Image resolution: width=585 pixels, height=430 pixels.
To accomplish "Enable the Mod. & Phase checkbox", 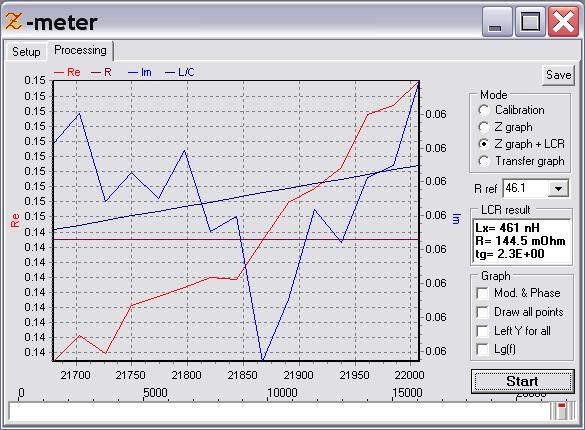I will tap(482, 293).
